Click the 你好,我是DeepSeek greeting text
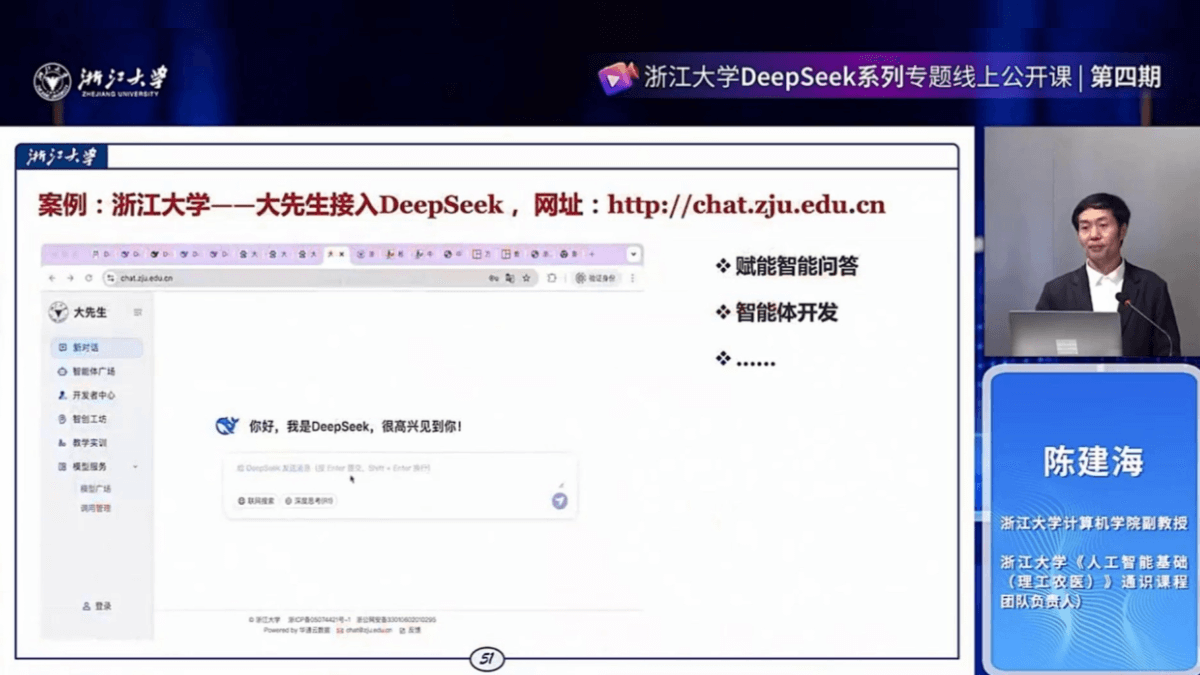This screenshot has height=675, width=1200. (x=355, y=426)
